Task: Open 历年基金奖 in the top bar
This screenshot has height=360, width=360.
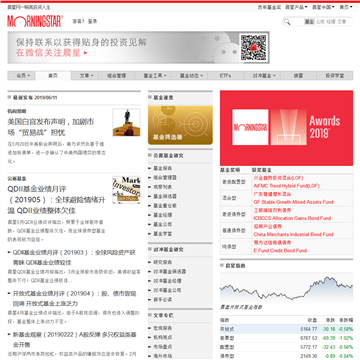Action: click(x=269, y=7)
